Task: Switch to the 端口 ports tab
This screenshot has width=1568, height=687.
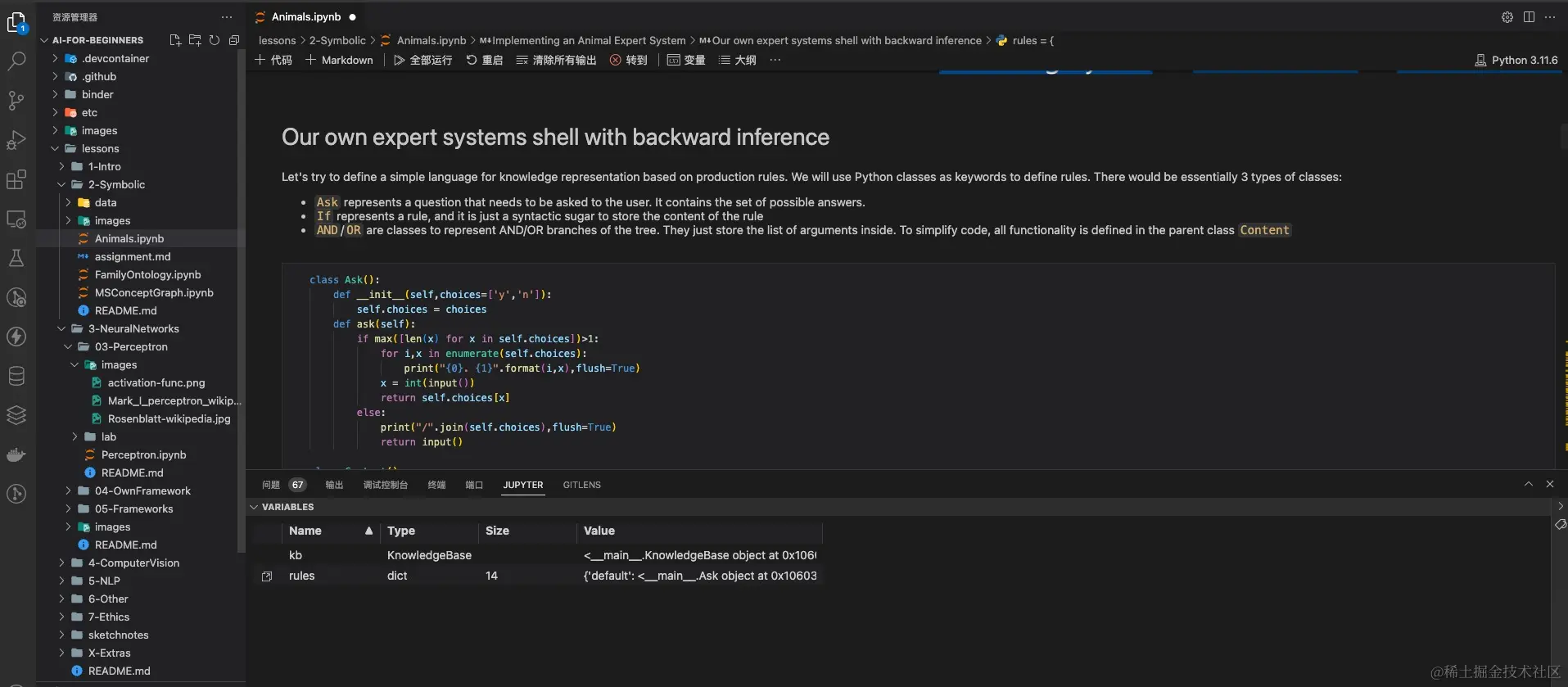Action: [x=474, y=485]
